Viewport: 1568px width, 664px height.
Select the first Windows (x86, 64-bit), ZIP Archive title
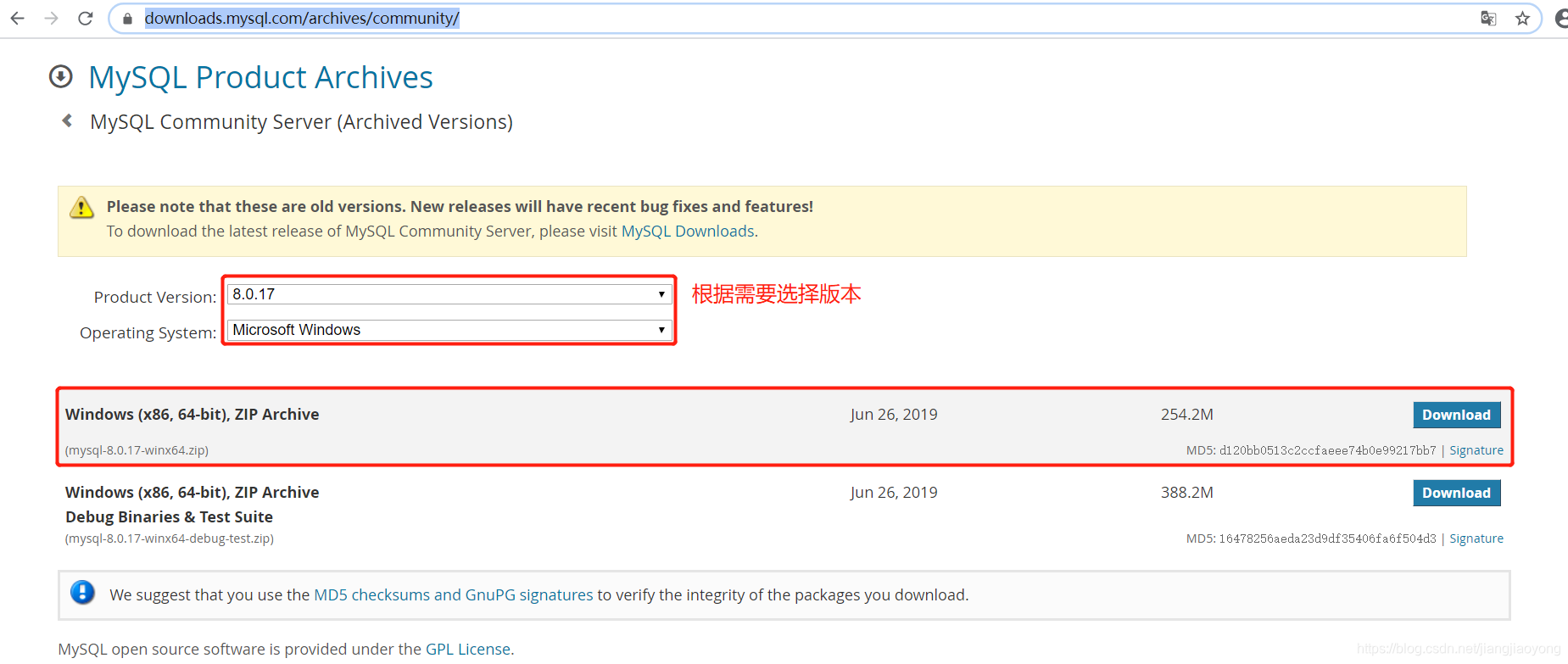(192, 414)
